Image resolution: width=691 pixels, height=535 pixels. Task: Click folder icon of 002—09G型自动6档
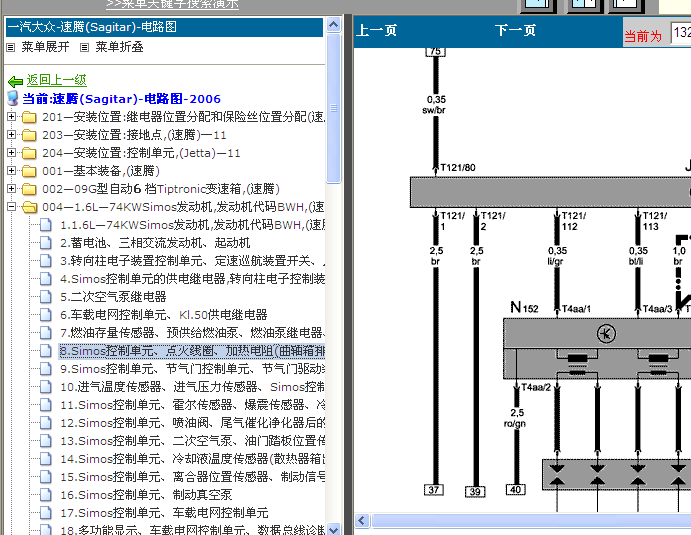point(29,189)
